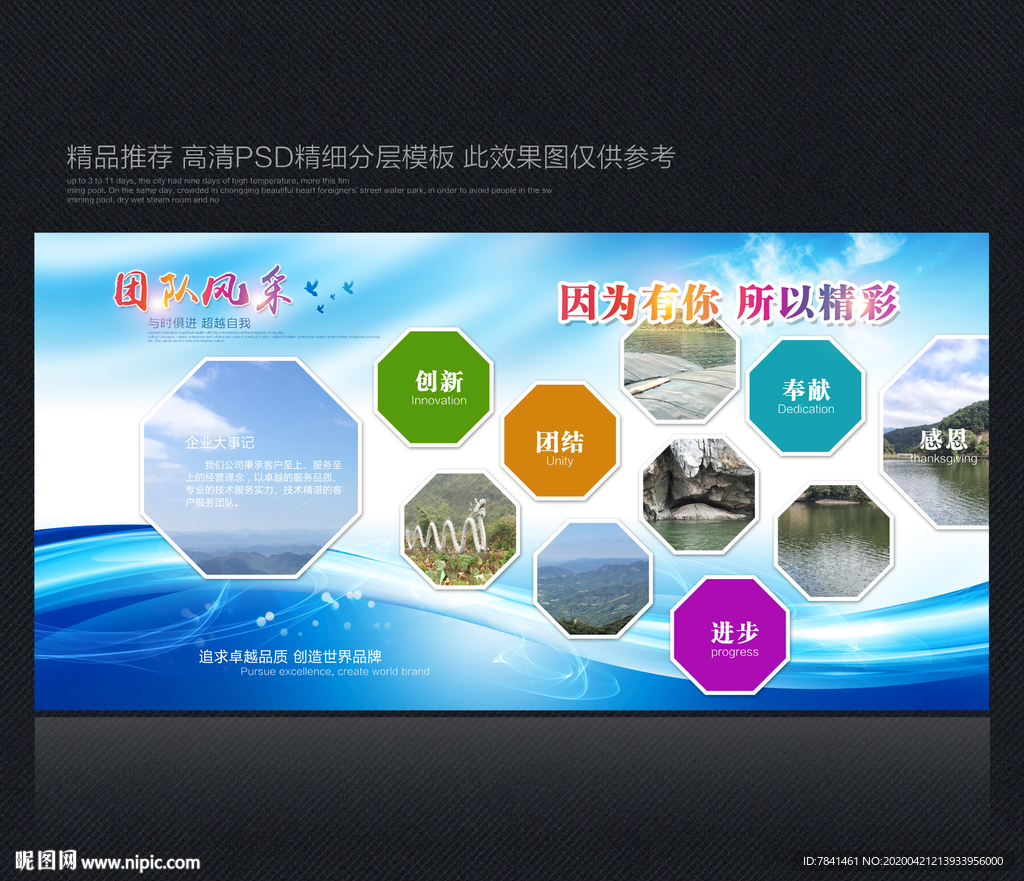Image resolution: width=1024 pixels, height=881 pixels.
Task: Open the 与时俱进 超越自我 tagline text
Action: tap(201, 322)
